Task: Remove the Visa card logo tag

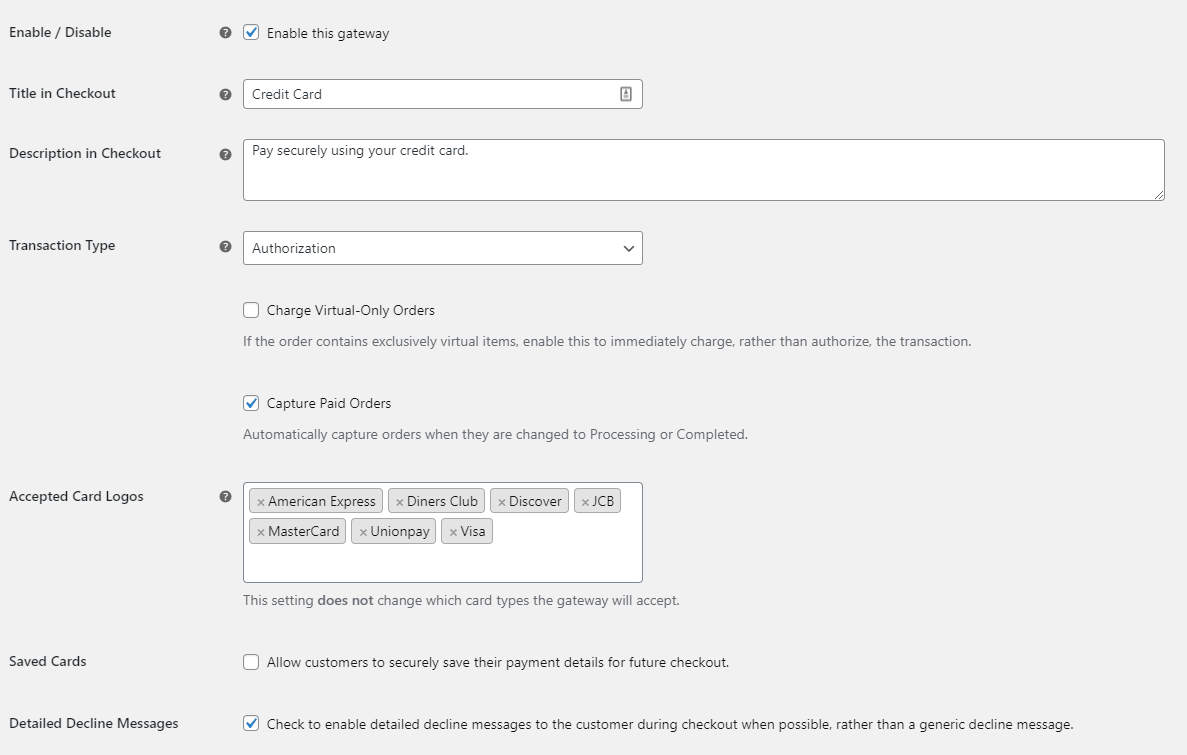Action: point(453,532)
